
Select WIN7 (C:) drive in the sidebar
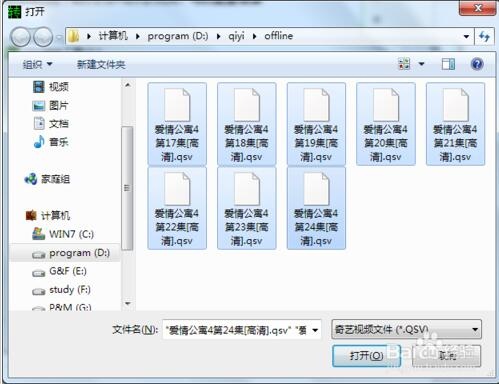coord(71,234)
